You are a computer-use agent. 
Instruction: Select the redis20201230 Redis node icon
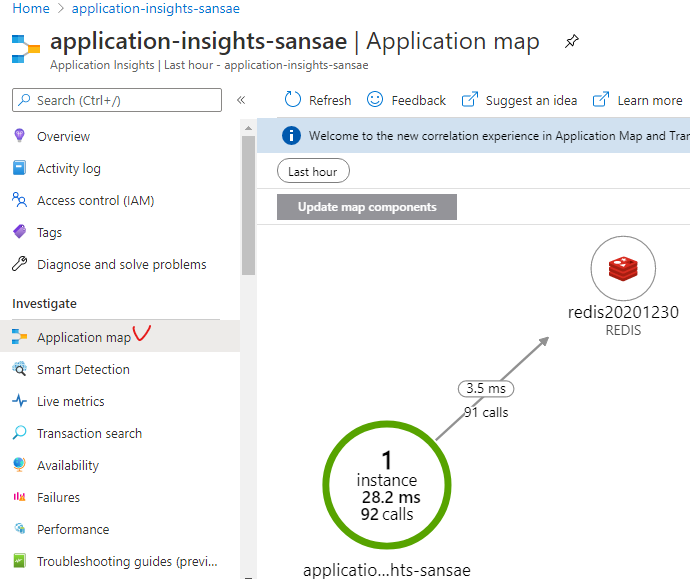tap(623, 268)
